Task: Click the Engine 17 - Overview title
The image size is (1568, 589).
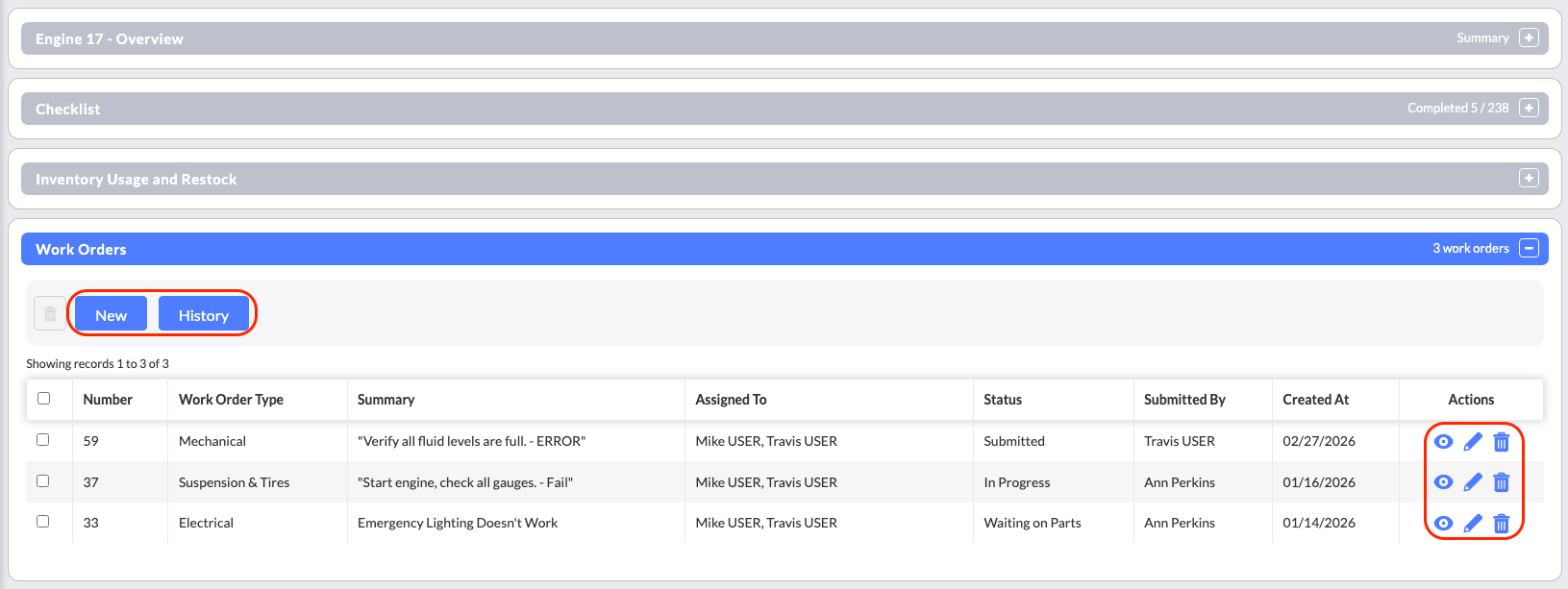Action: [x=109, y=39]
